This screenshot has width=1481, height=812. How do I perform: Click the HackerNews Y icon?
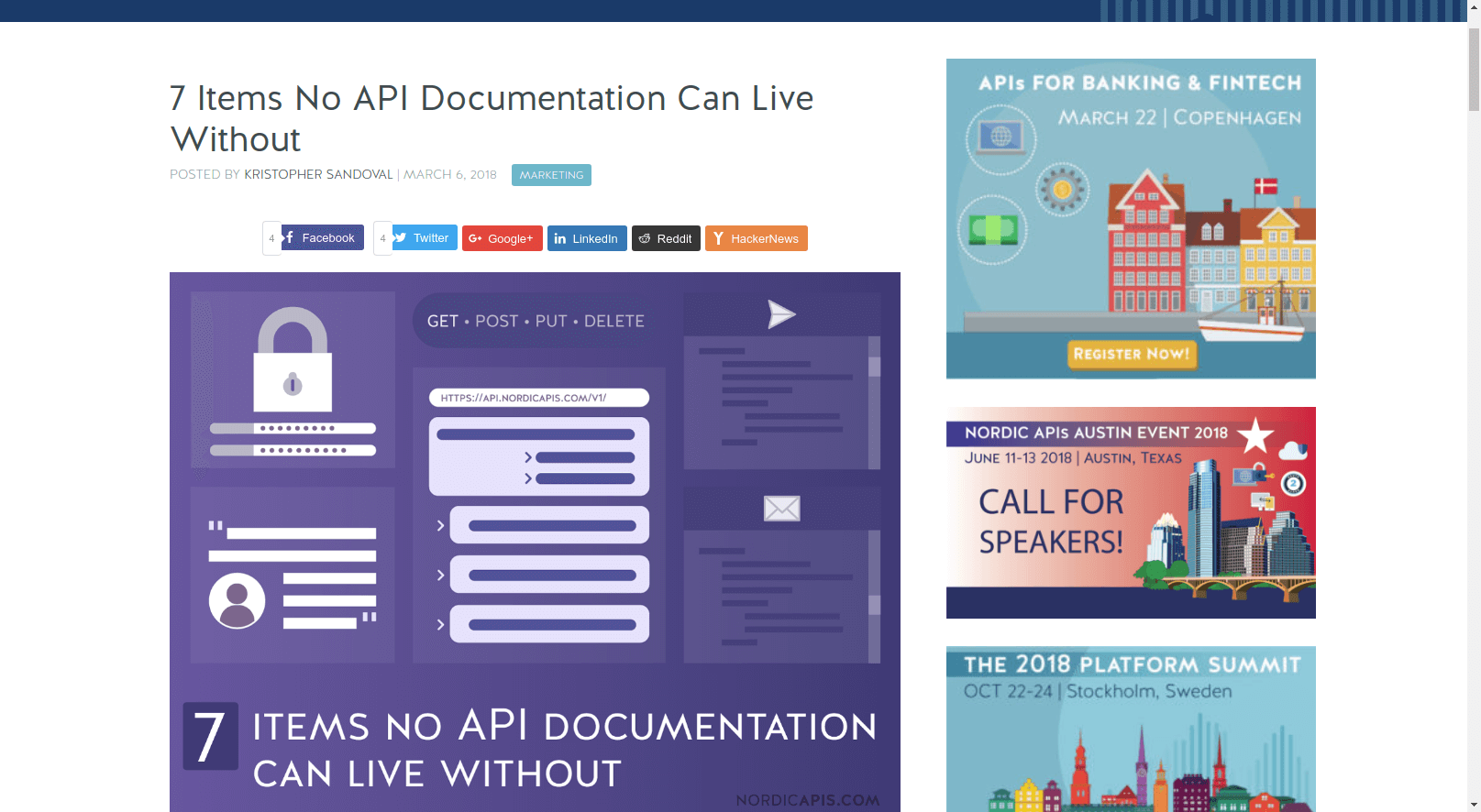719,238
